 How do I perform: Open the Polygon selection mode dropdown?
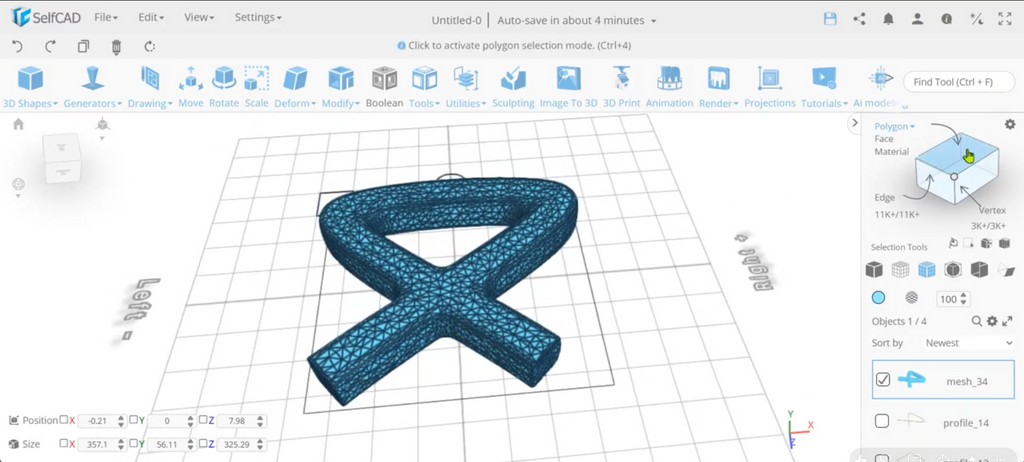tap(895, 127)
